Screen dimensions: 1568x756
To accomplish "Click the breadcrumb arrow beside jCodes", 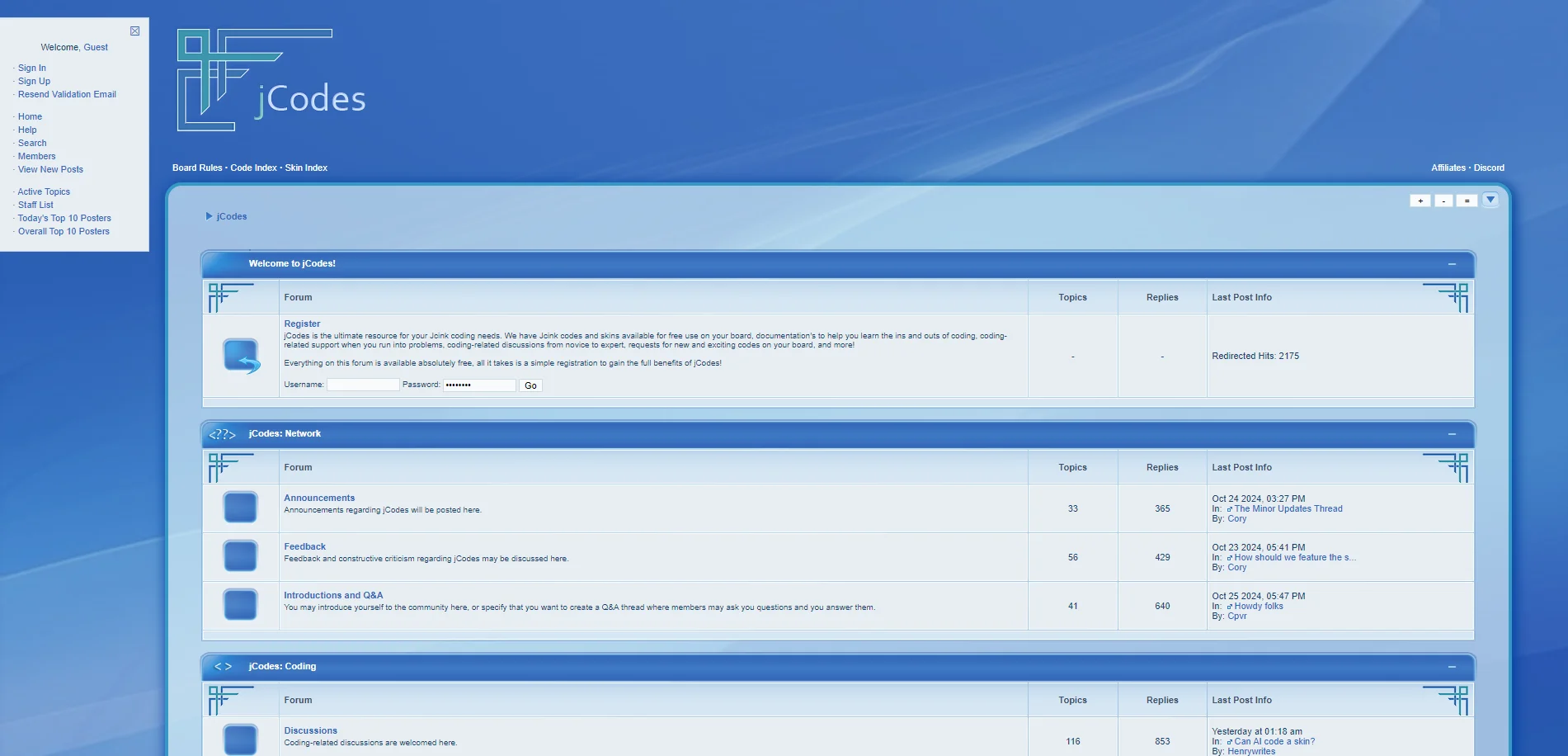I will (209, 216).
